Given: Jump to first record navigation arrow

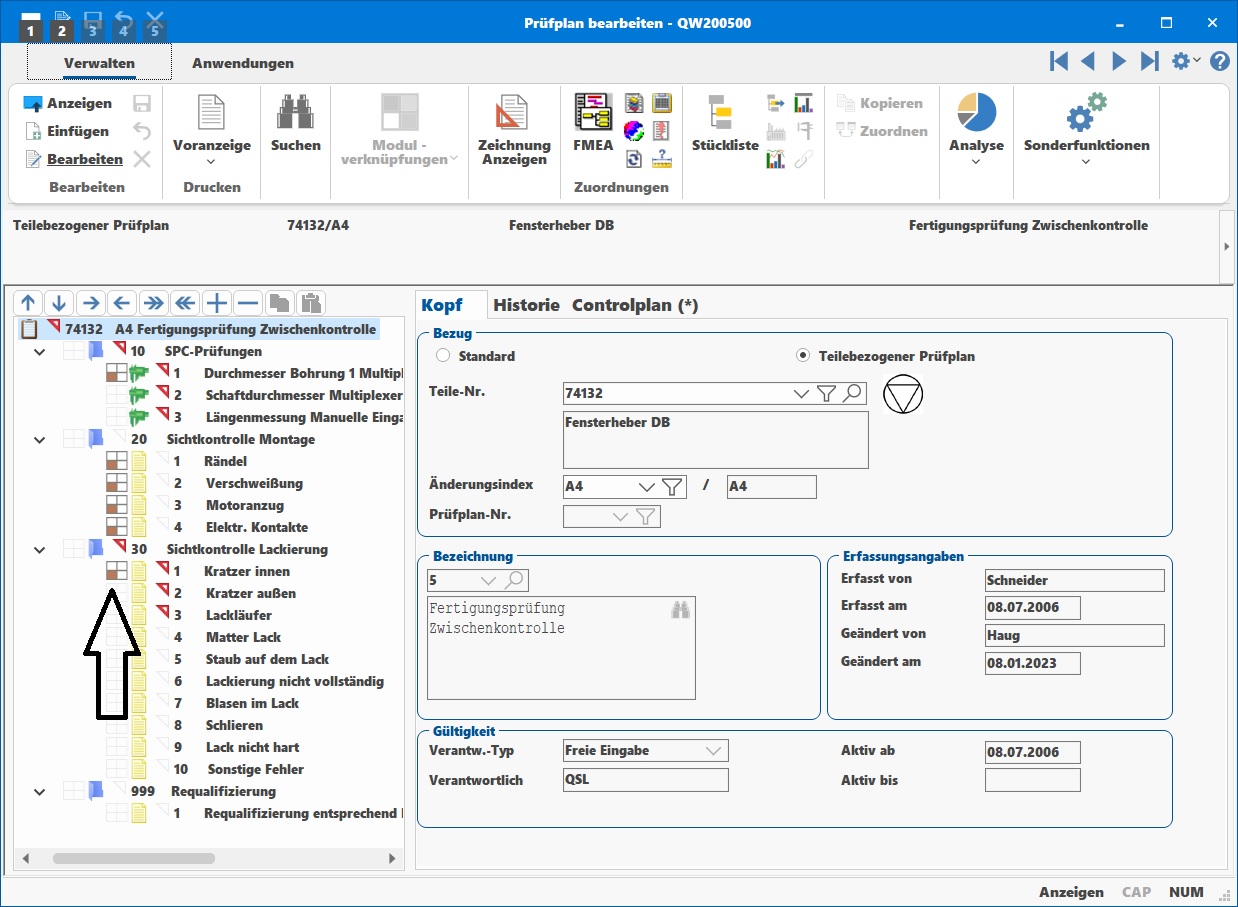Looking at the screenshot, I should (1058, 62).
